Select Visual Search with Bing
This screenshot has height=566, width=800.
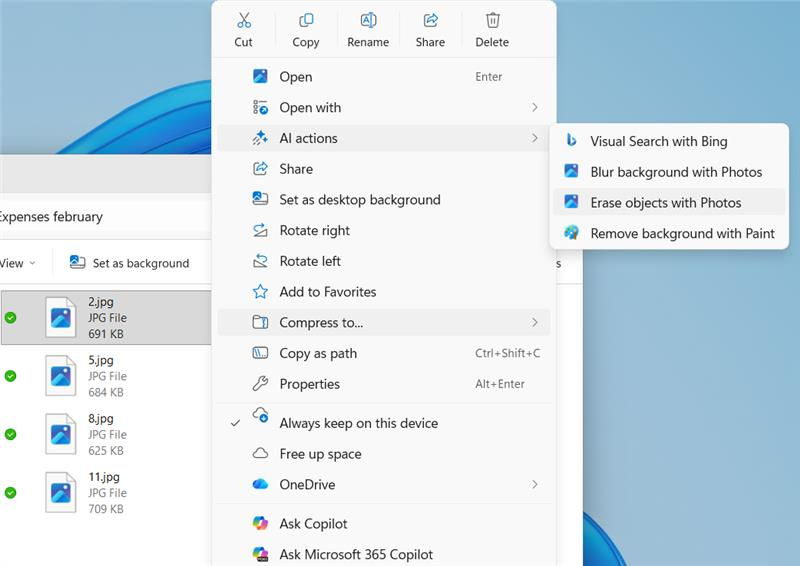click(669, 141)
